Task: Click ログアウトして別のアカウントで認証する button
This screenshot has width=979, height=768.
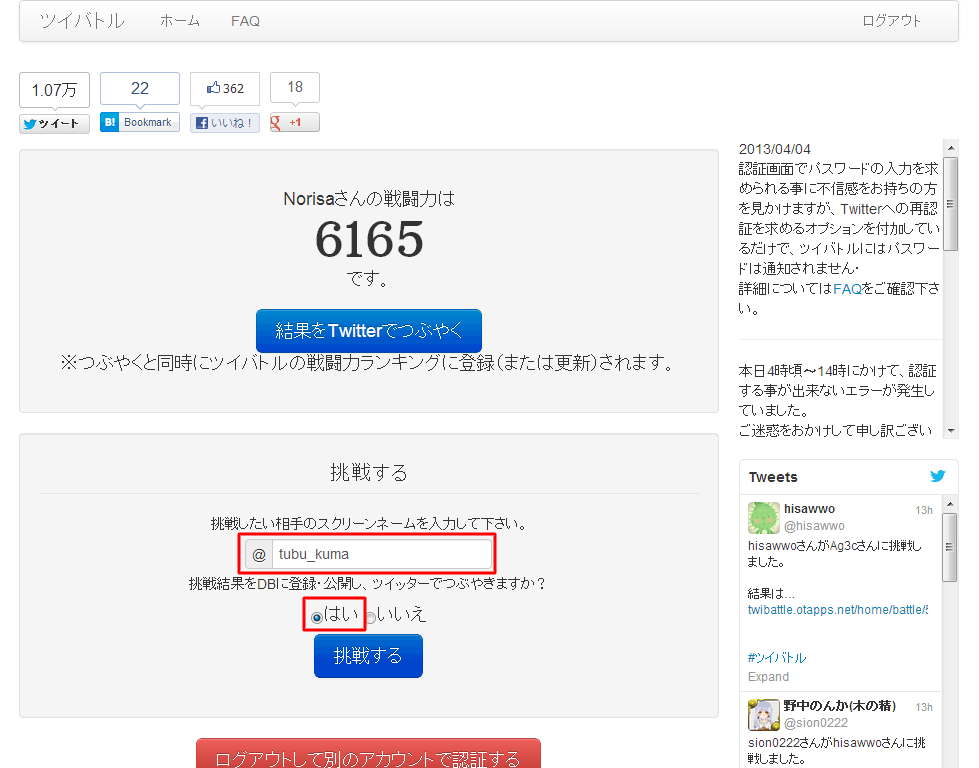Action: (368, 754)
